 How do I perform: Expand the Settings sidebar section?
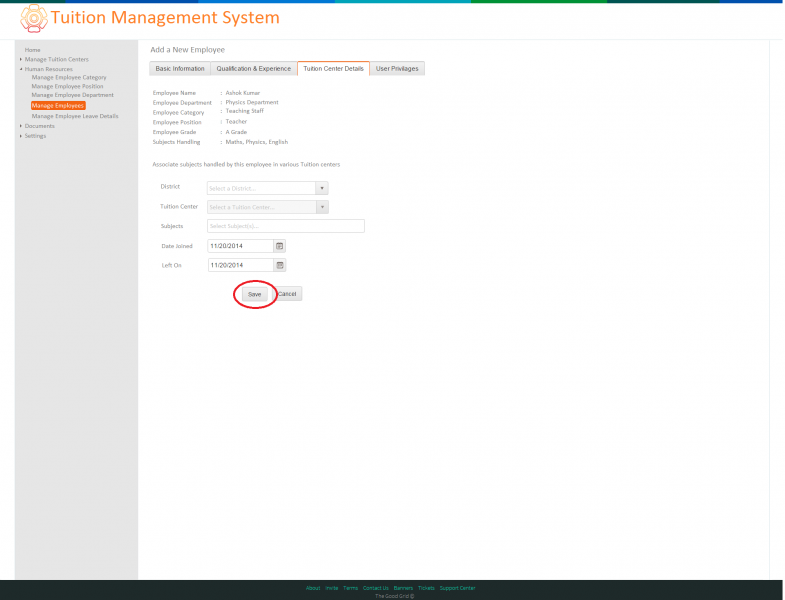(x=21, y=136)
